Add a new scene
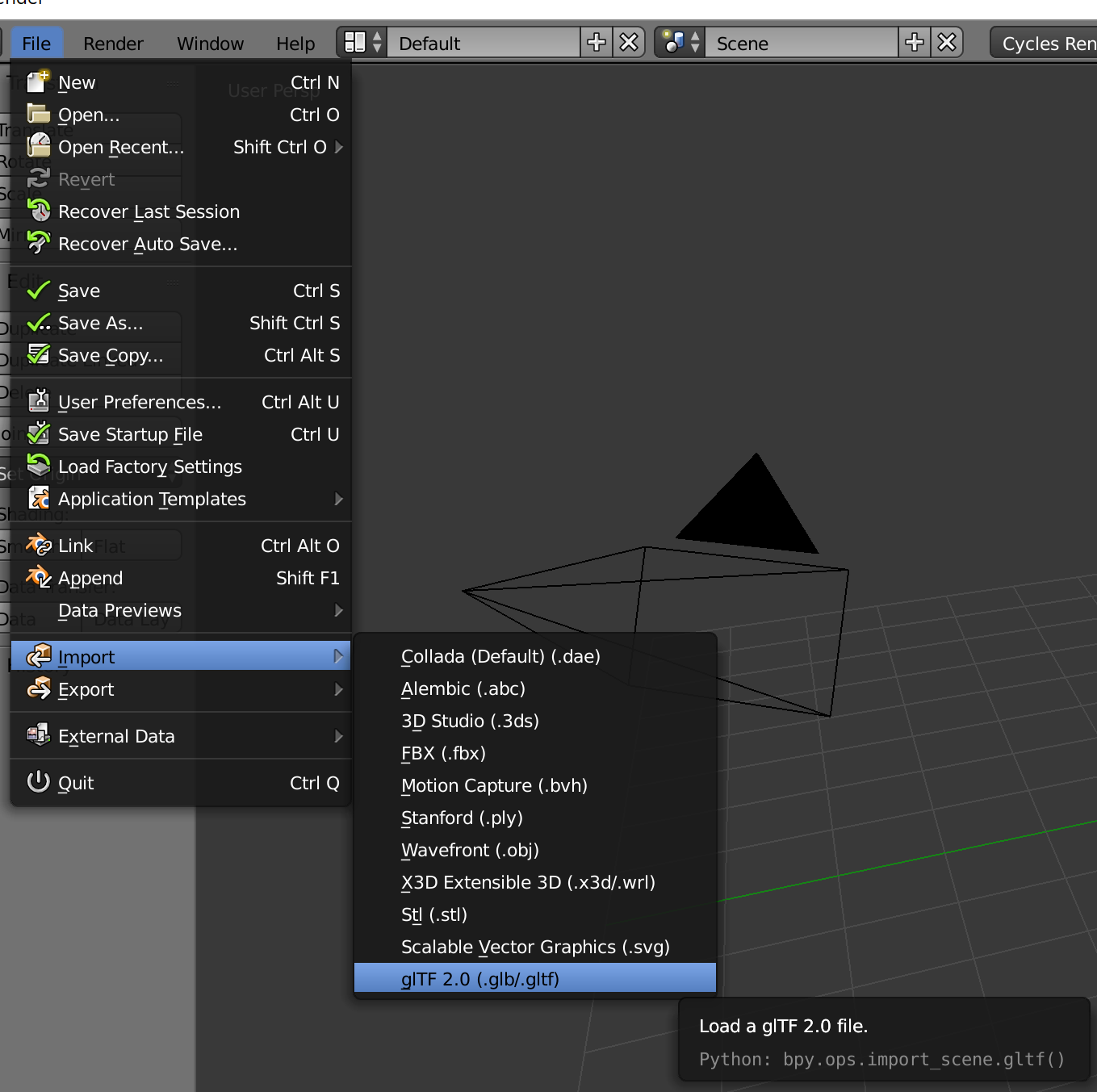Viewport: 1097px width, 1092px height. [x=915, y=42]
